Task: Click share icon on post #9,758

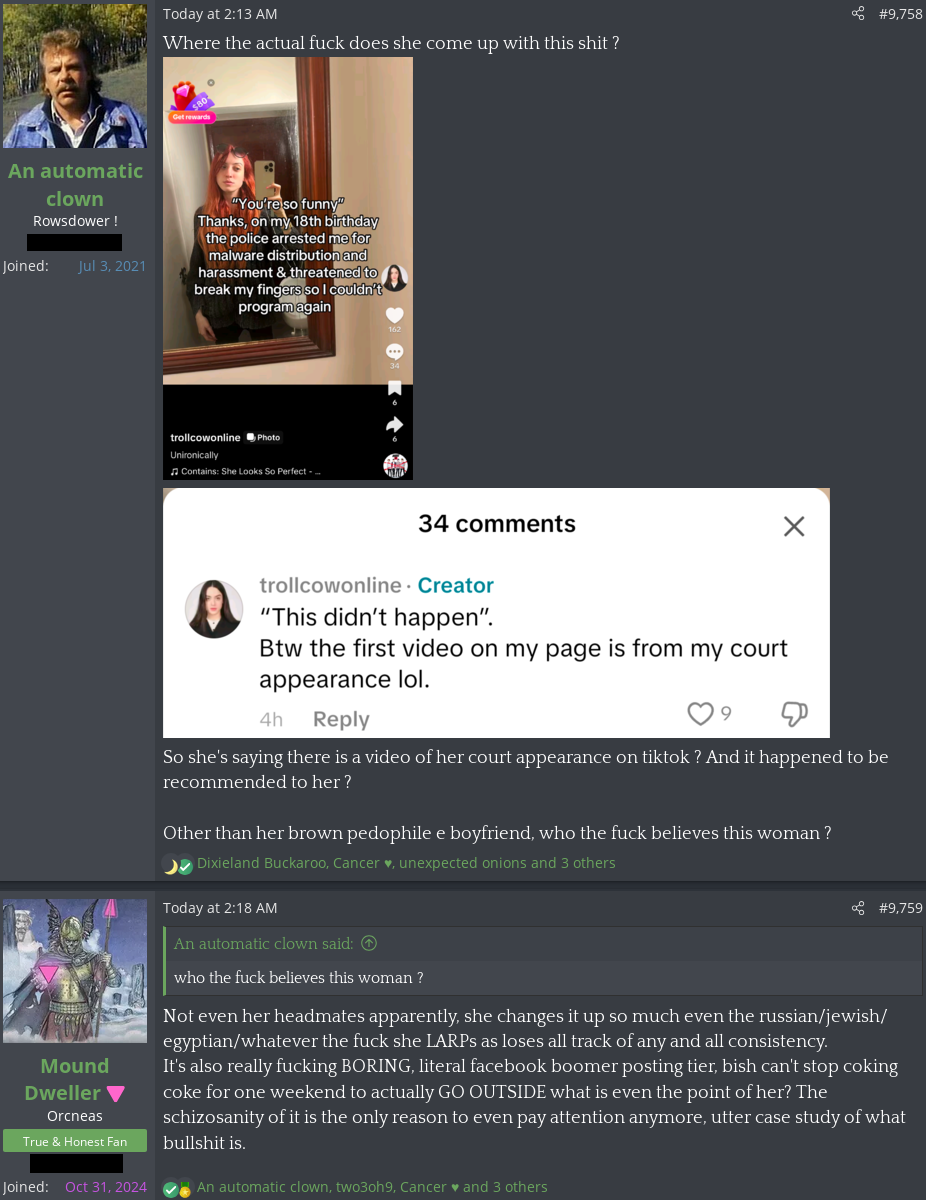Action: point(857,14)
